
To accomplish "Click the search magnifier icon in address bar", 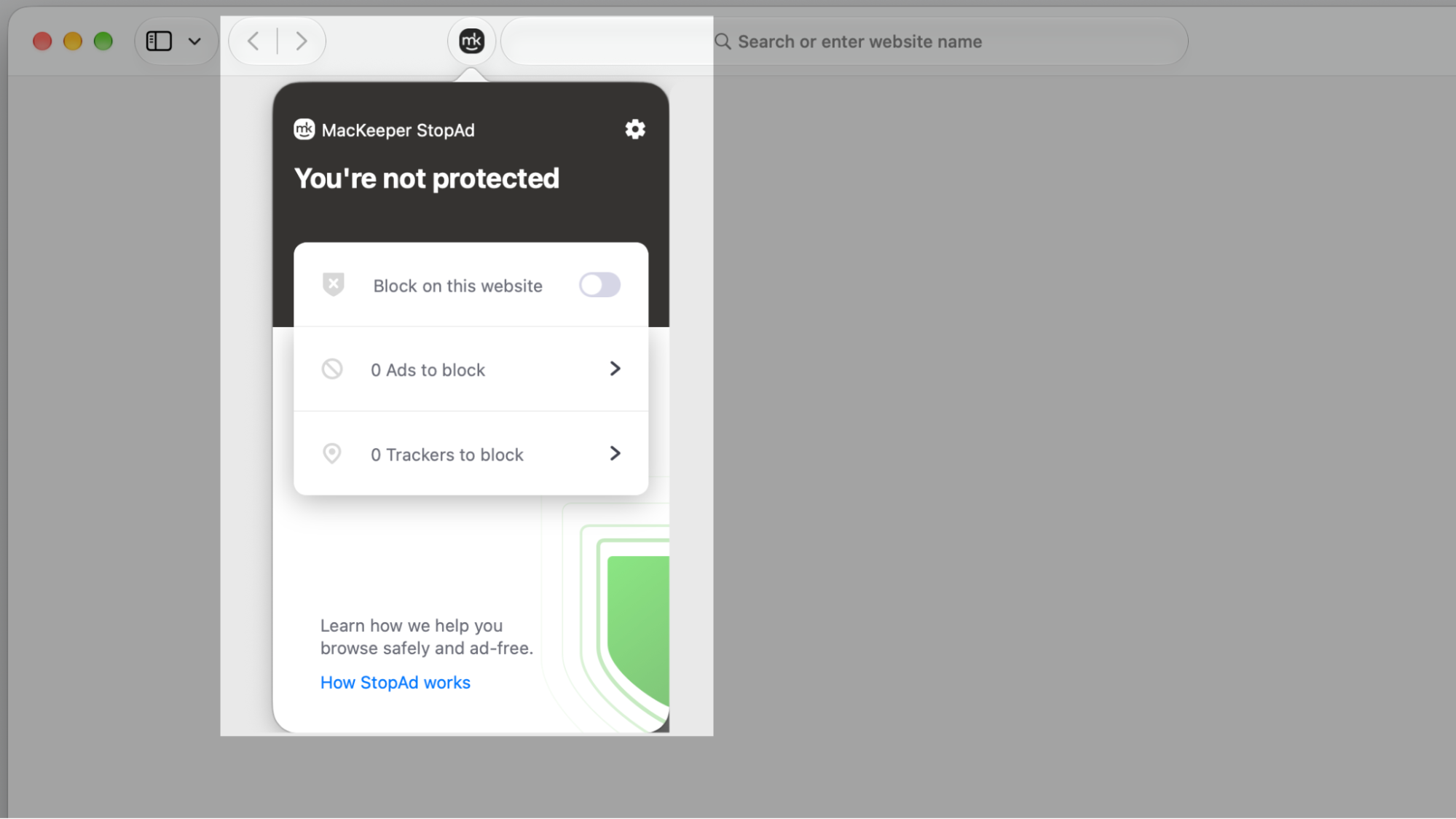I will pyautogui.click(x=723, y=42).
